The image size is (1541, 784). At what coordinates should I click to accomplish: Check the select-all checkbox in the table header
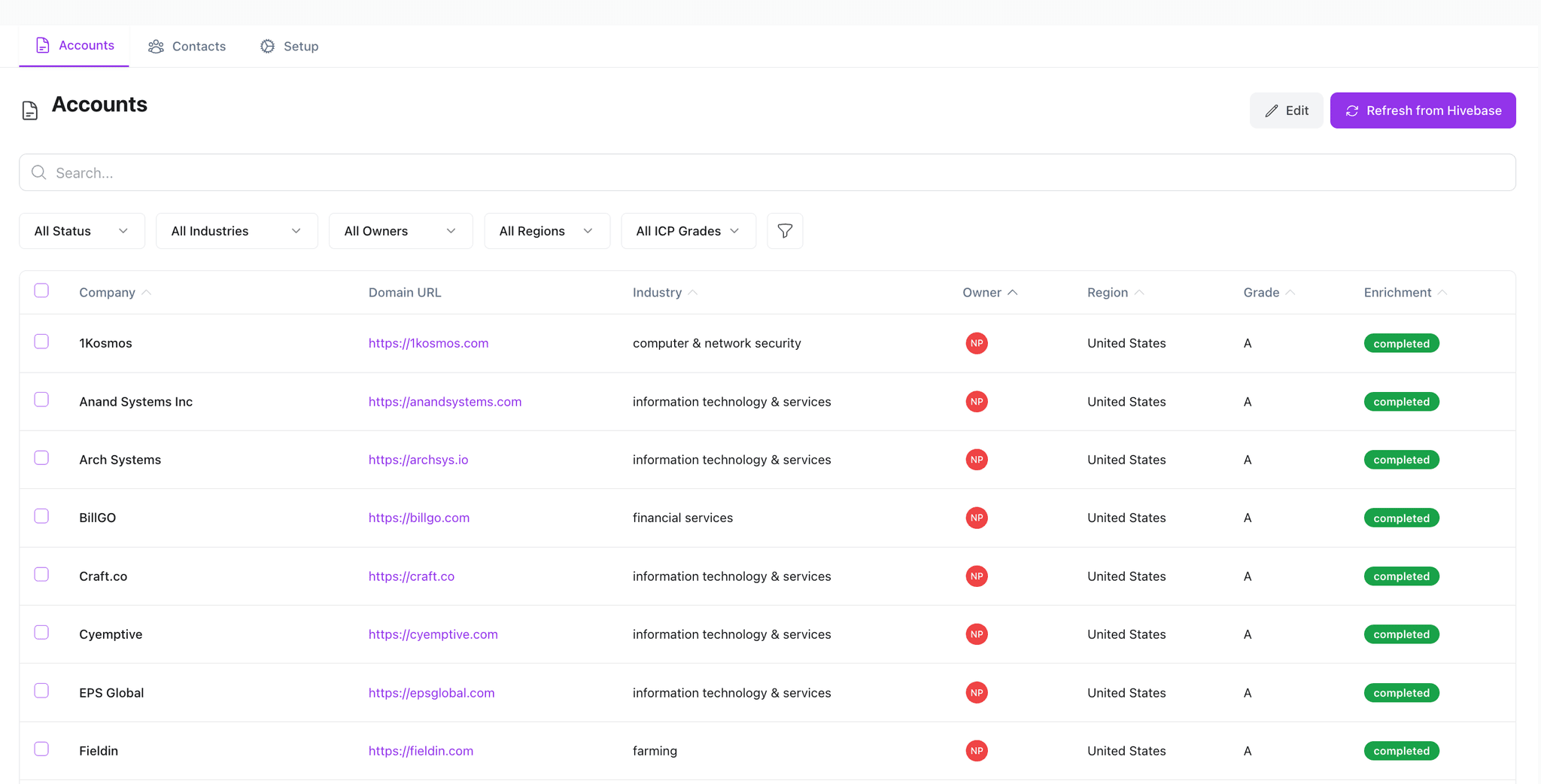[x=41, y=290]
